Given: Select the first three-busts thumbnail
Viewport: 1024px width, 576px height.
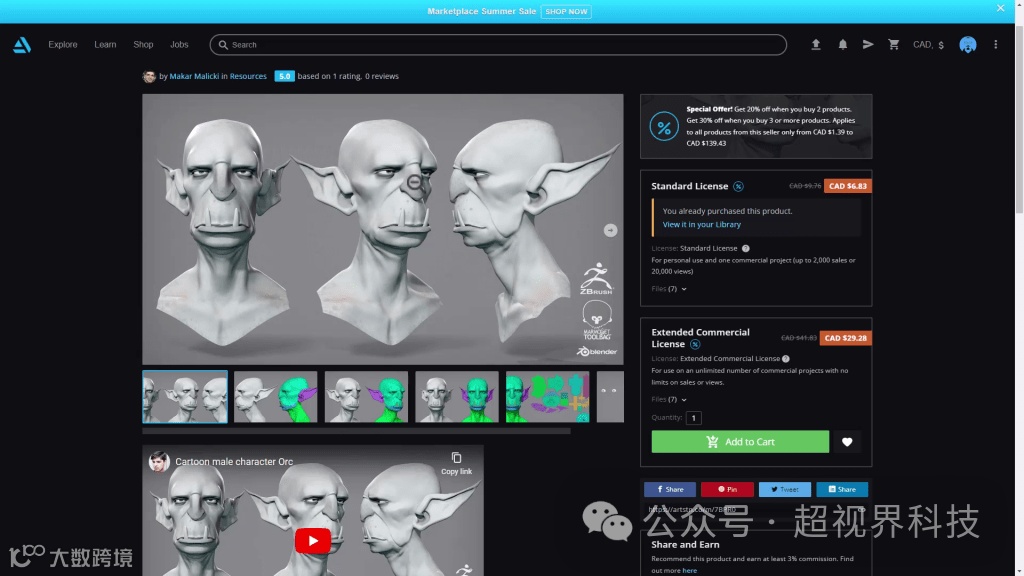Looking at the screenshot, I should point(185,396).
